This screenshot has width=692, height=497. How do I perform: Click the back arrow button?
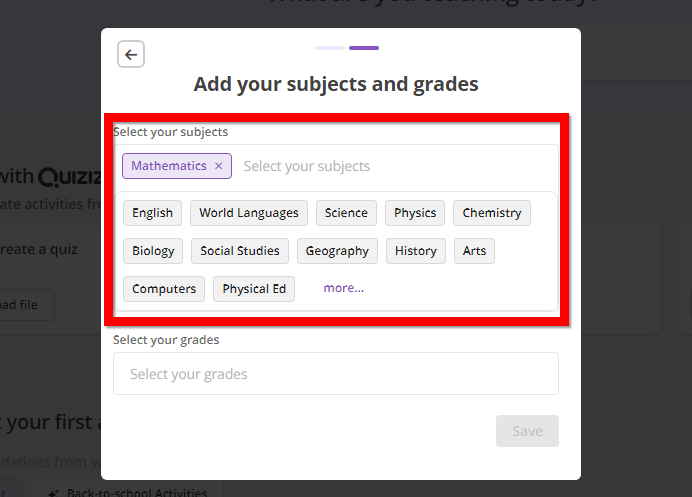point(131,54)
